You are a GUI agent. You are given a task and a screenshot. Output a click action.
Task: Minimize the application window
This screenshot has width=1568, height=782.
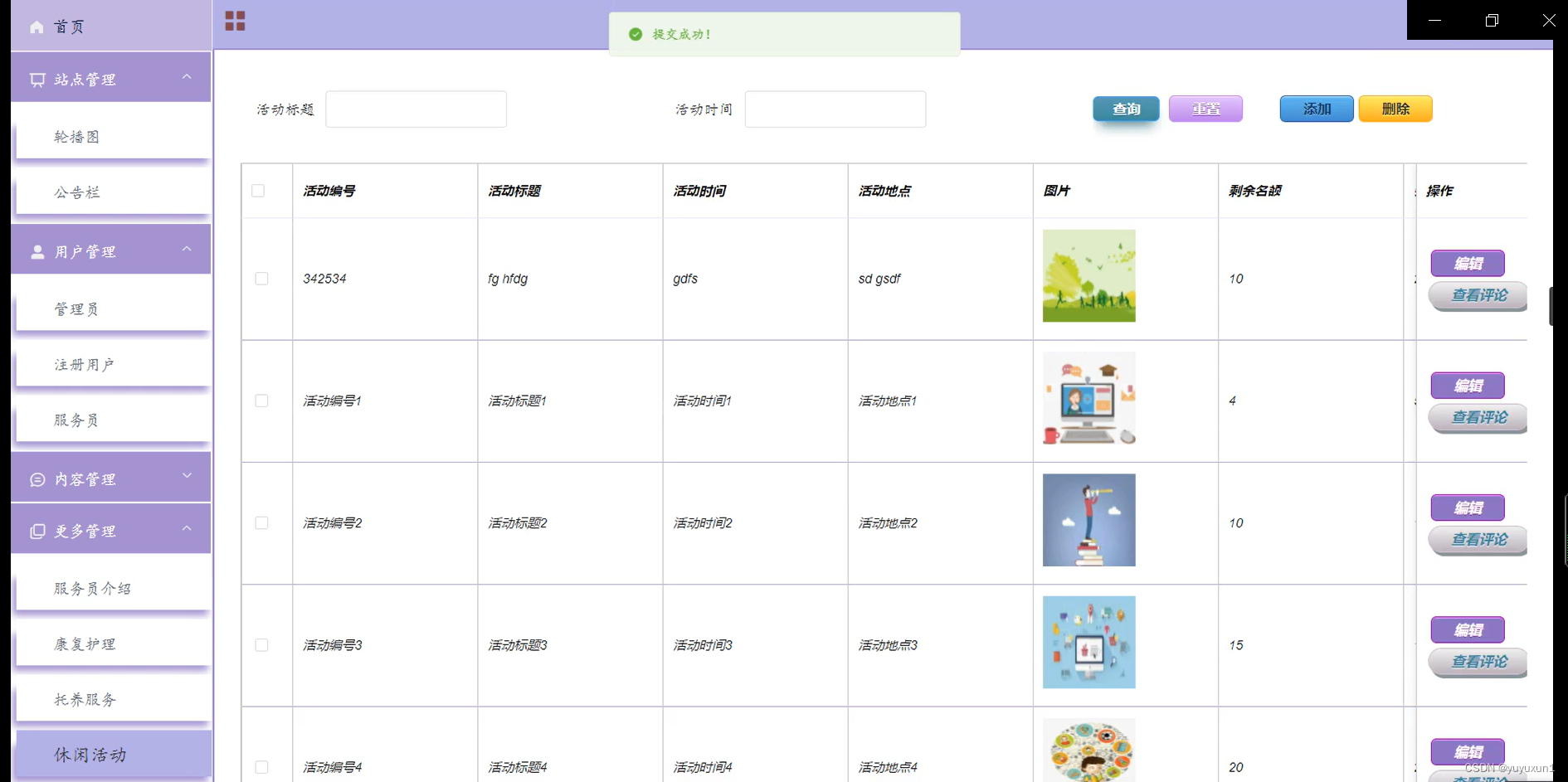point(1434,20)
